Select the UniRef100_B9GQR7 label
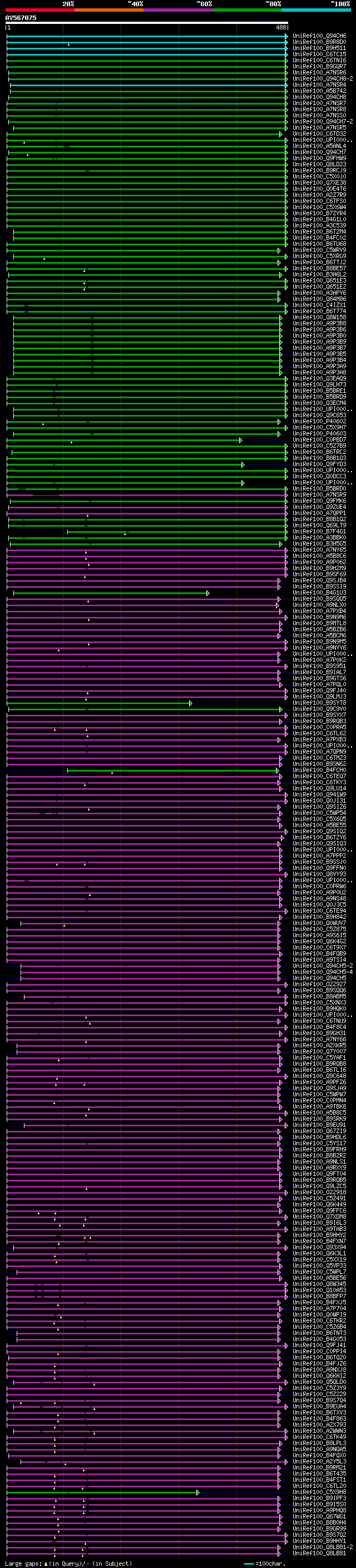356x1568 pixels. pos(319,66)
